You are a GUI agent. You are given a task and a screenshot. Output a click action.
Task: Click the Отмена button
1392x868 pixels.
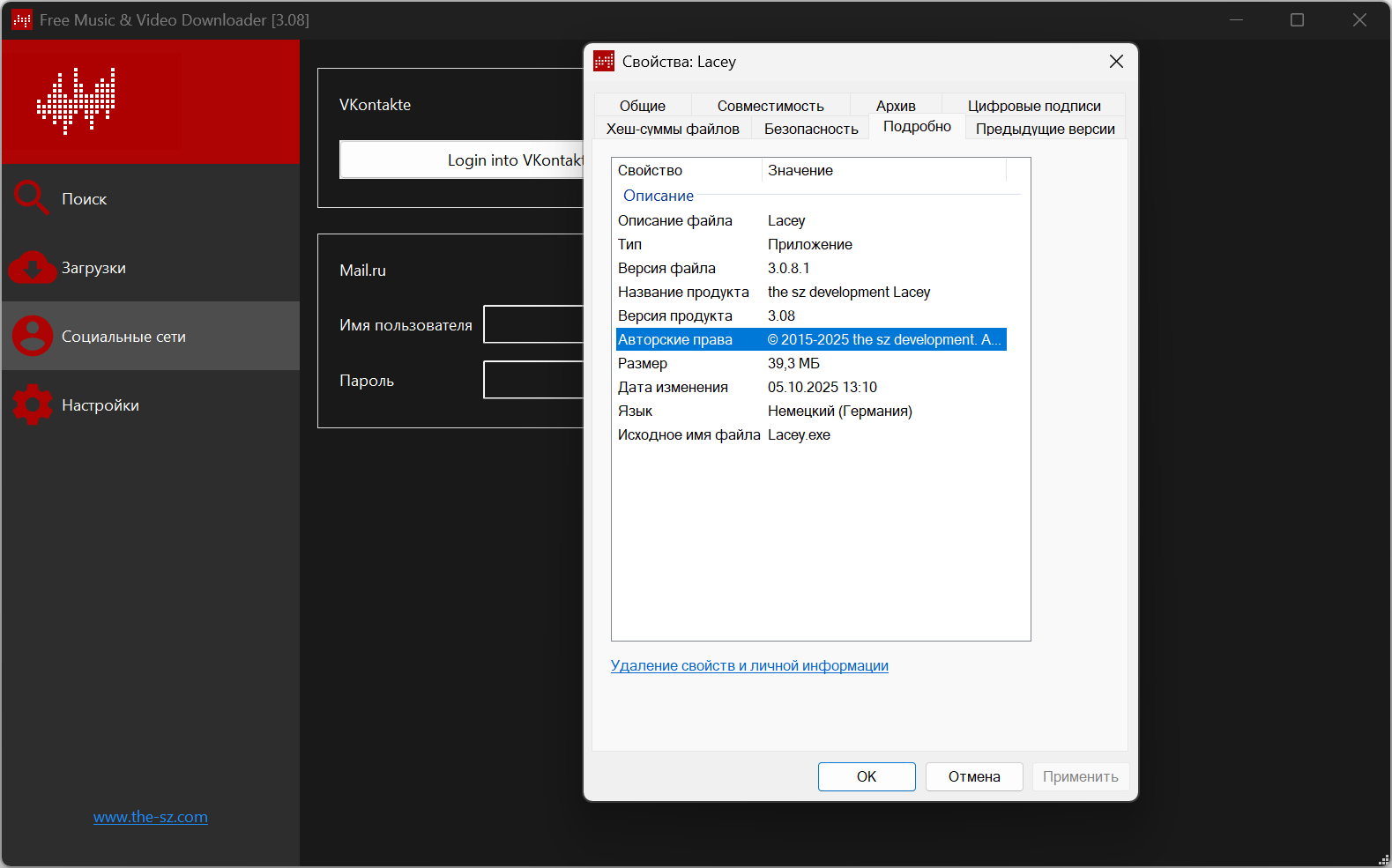click(x=973, y=776)
